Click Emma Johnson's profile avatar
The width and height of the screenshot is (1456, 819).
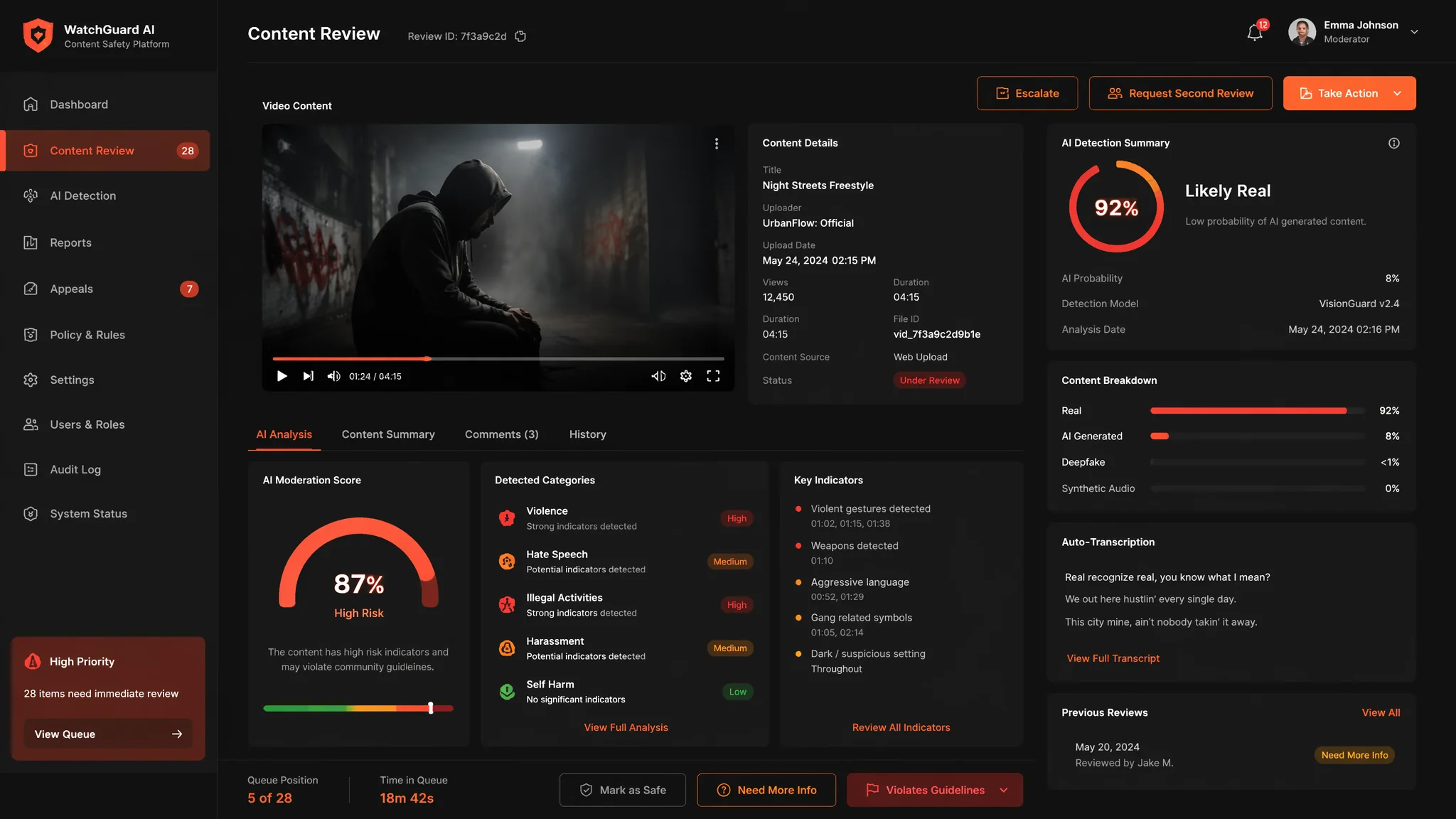click(1302, 32)
